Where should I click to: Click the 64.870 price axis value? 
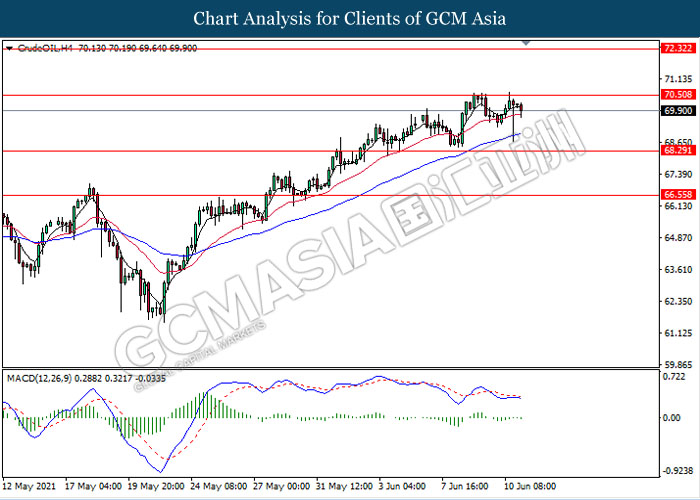678,238
